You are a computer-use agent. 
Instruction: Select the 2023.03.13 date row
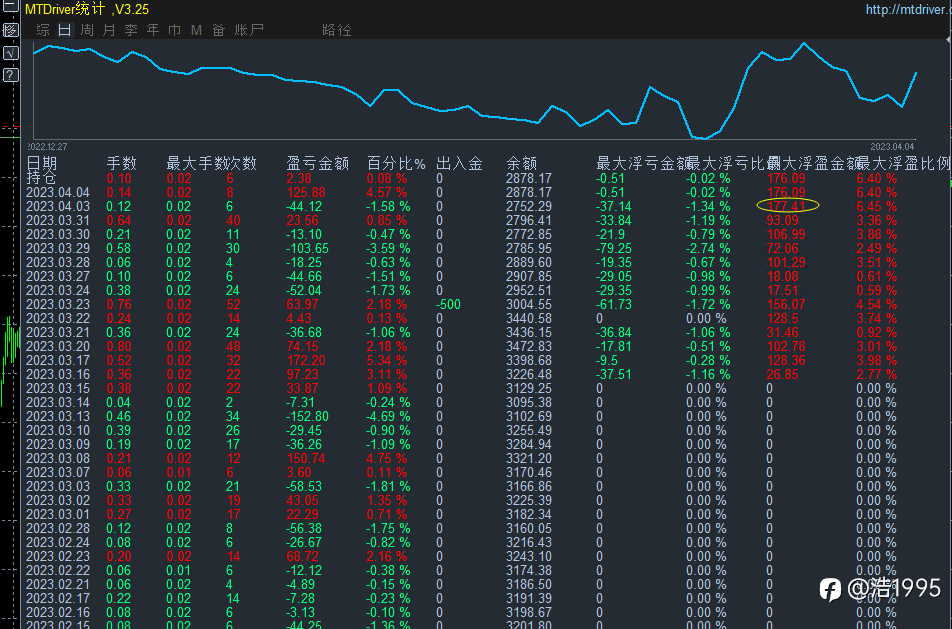point(58,416)
